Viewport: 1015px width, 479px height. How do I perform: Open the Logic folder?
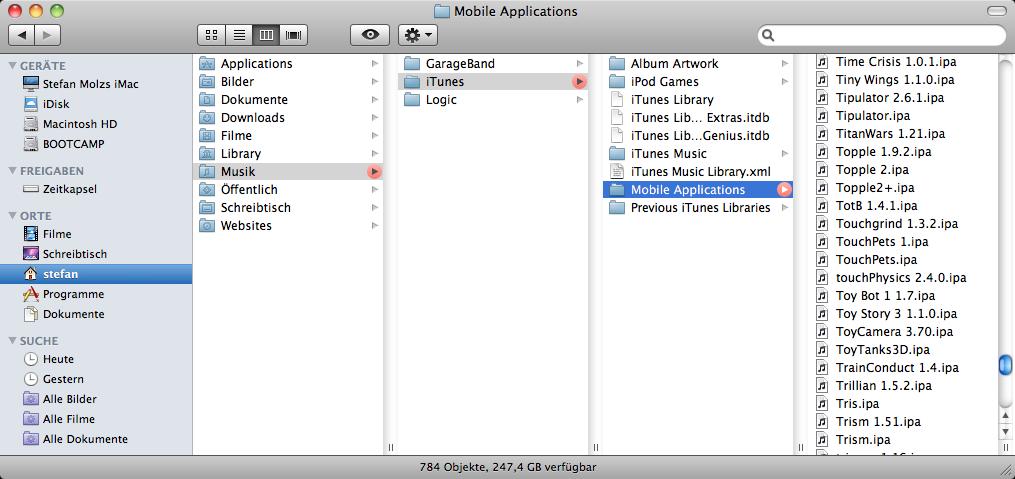coord(493,100)
